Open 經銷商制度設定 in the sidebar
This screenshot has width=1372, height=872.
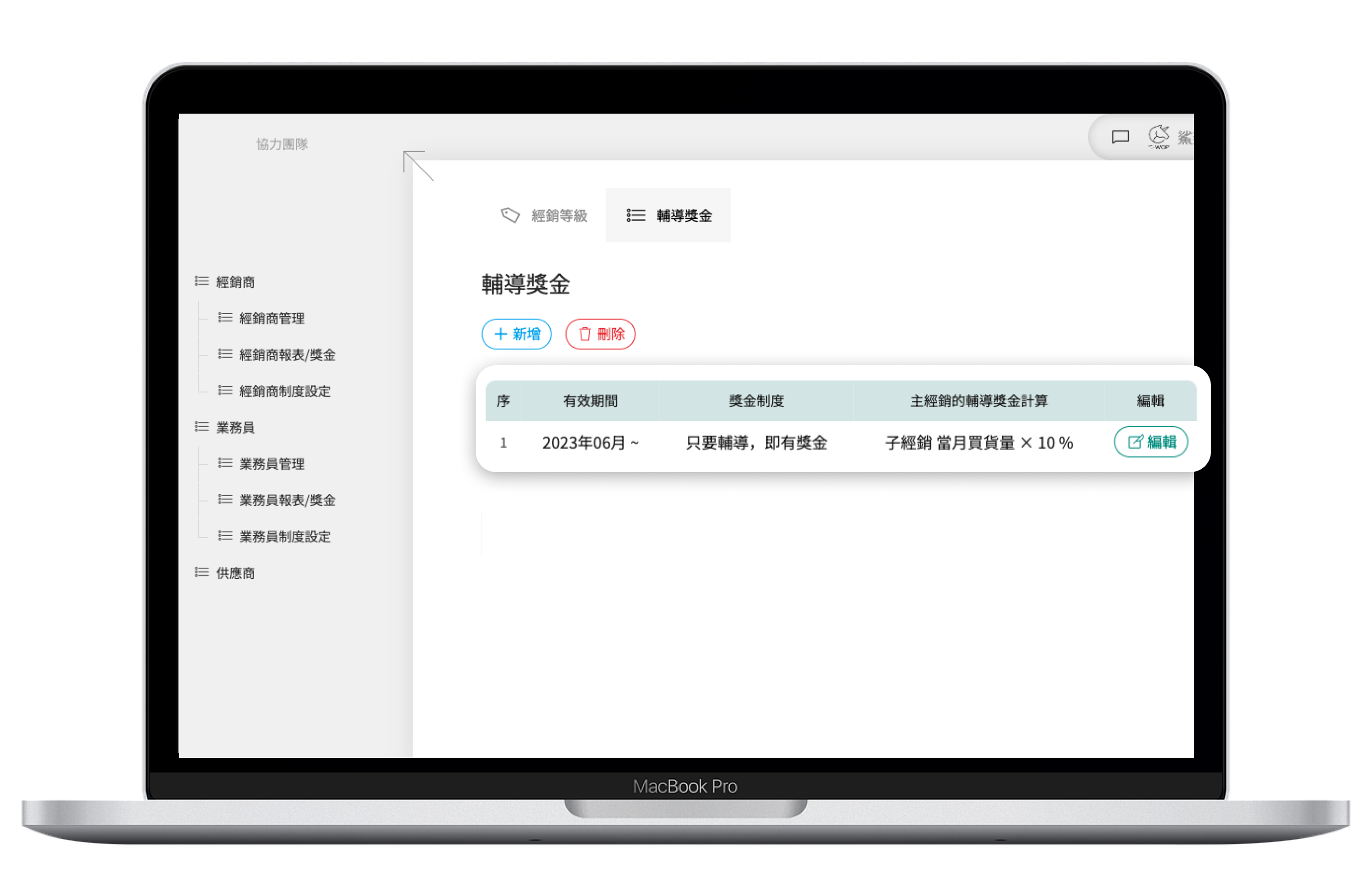pos(285,391)
